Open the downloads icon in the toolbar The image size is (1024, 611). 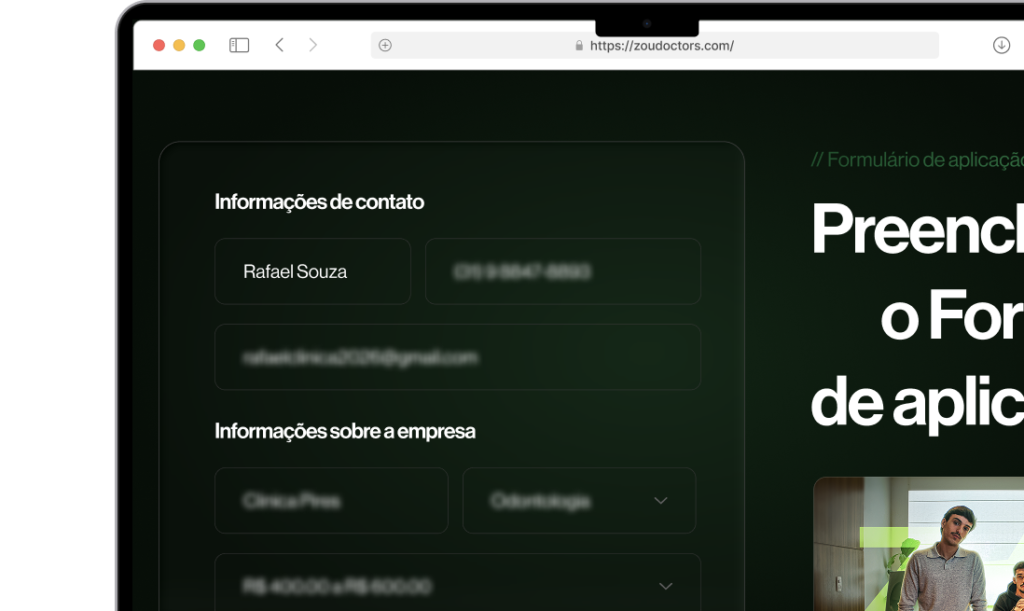coord(1001,45)
